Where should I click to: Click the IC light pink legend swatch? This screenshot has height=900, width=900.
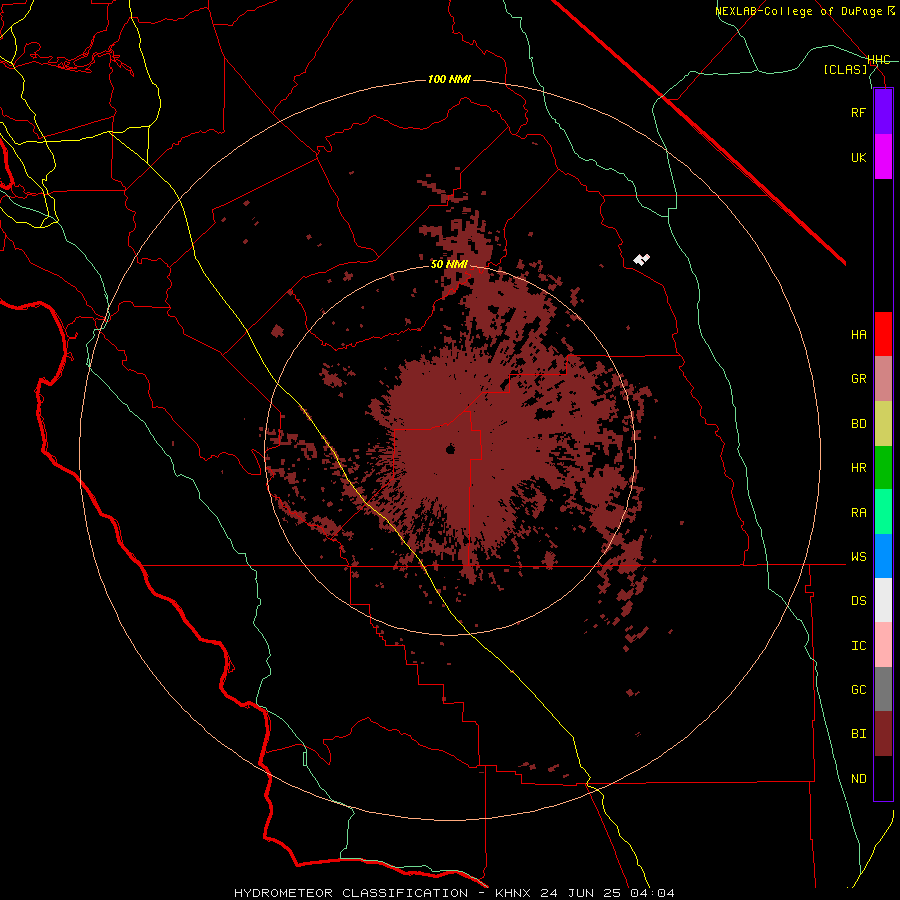pyautogui.click(x=883, y=645)
